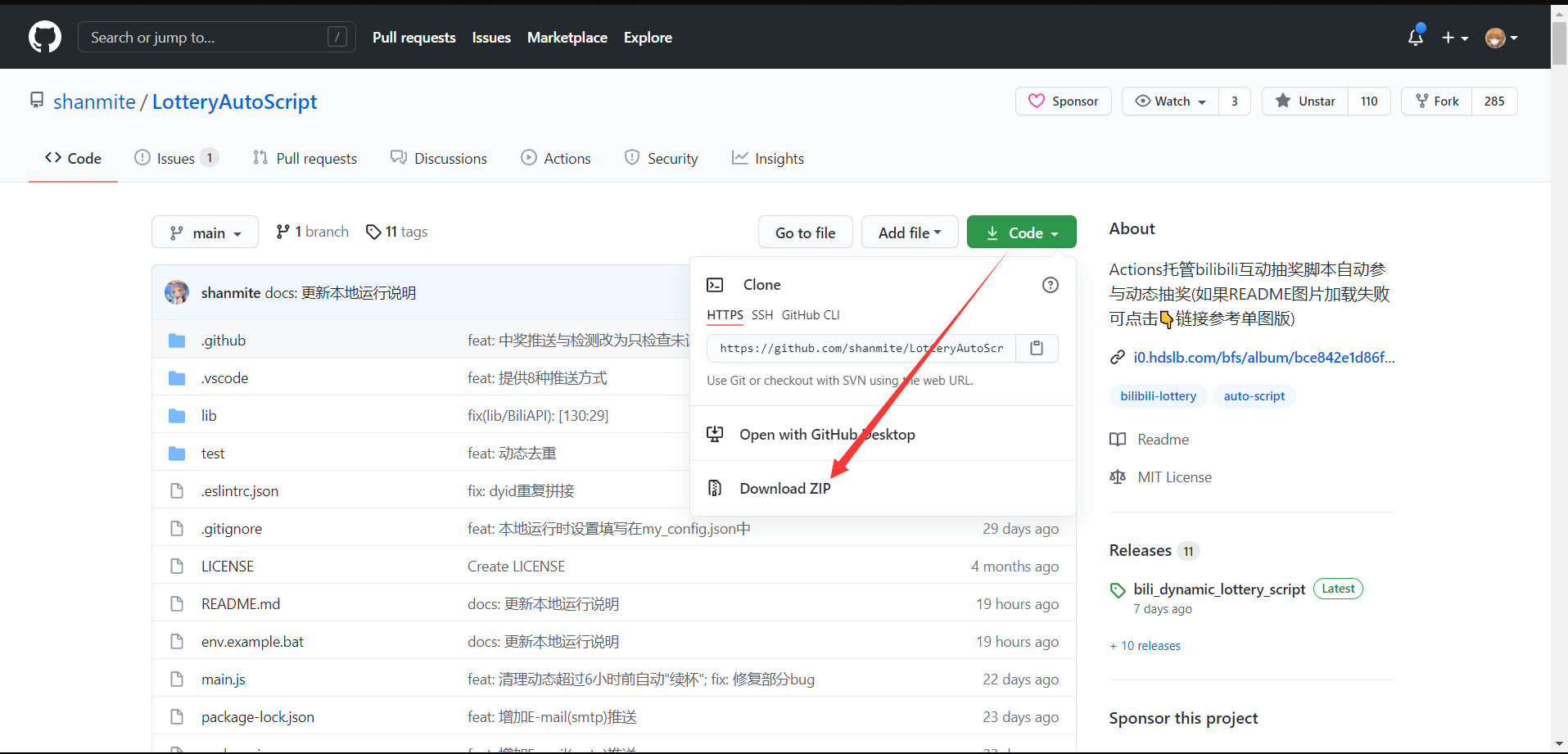View the 11 tags link
1568x754 pixels.
(x=397, y=232)
